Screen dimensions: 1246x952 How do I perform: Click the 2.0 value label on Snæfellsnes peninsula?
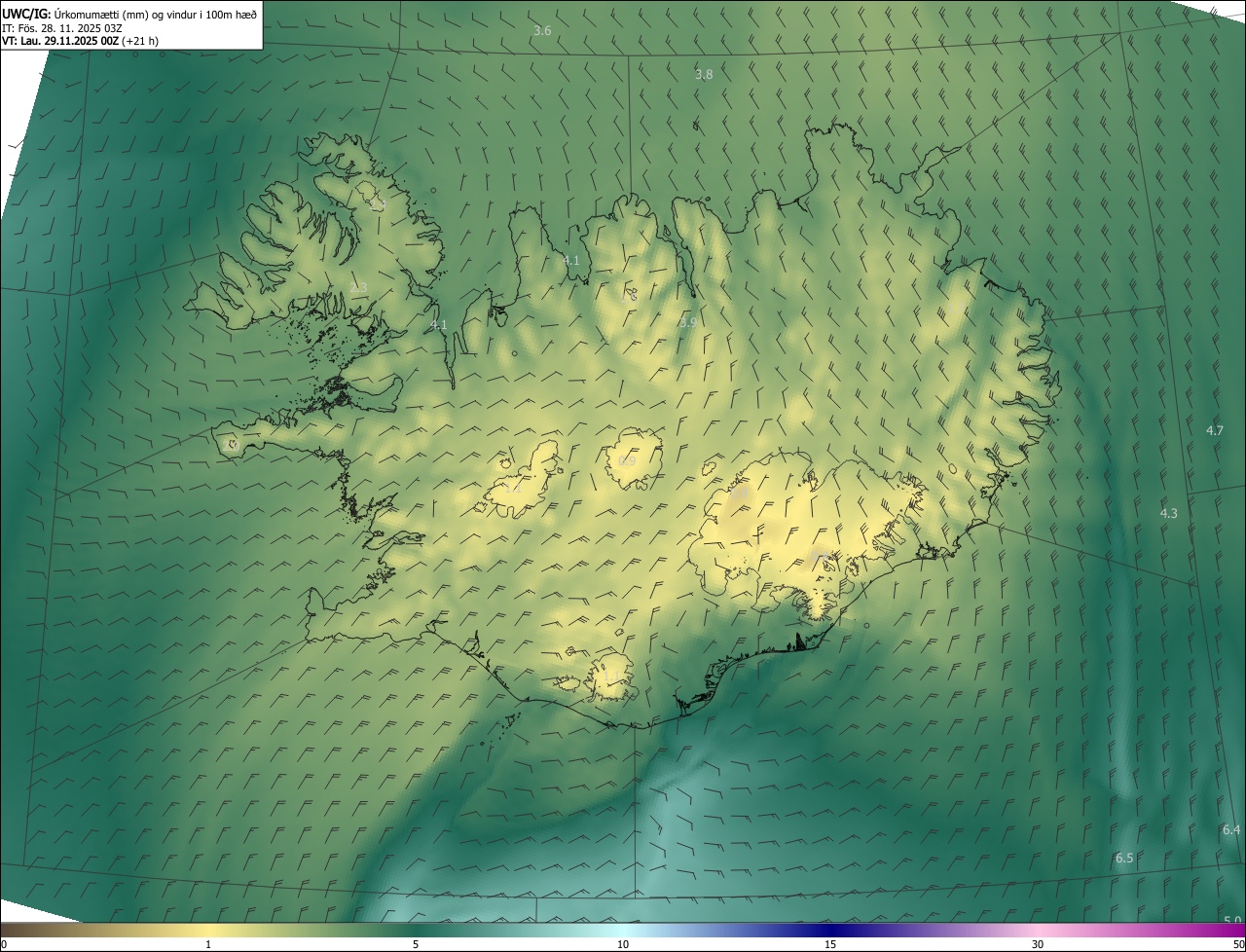pos(231,445)
